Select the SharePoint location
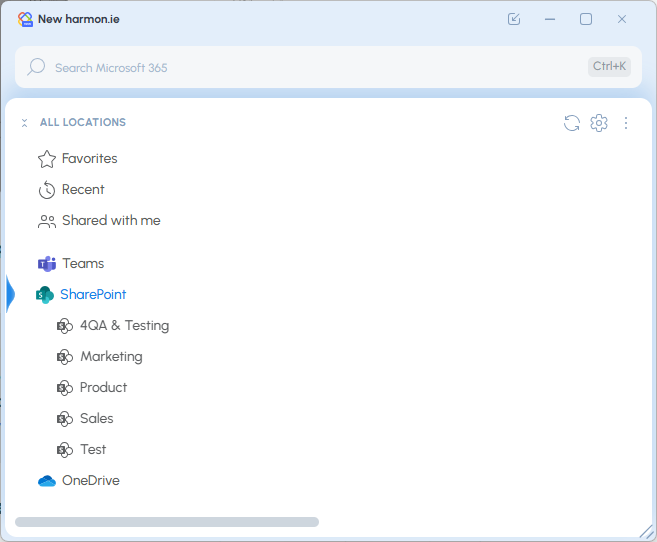The height and width of the screenshot is (542, 657). pos(93,294)
